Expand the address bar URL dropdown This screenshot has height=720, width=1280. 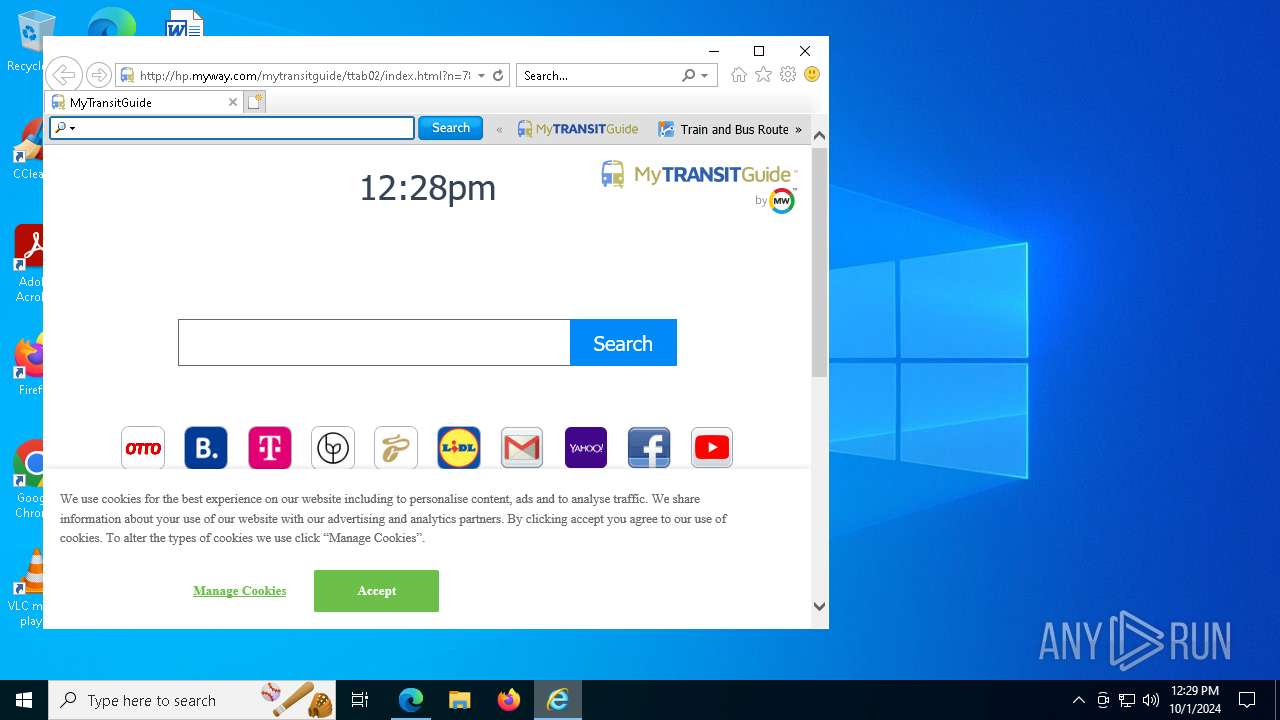(481, 75)
